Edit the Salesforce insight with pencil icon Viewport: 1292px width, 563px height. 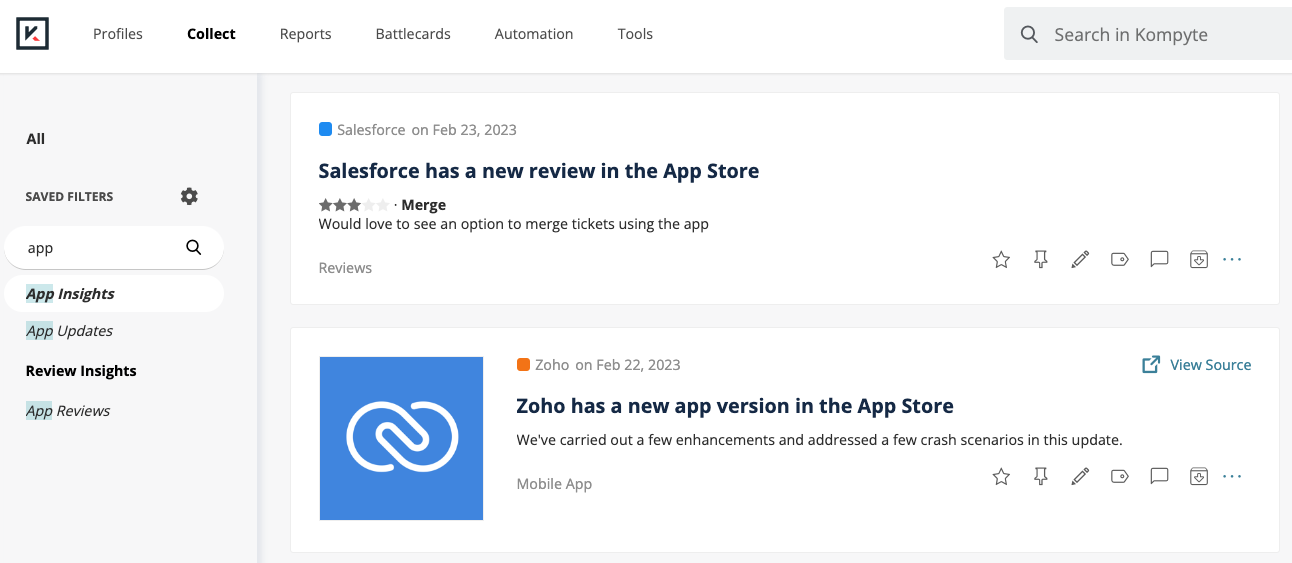(1080, 260)
